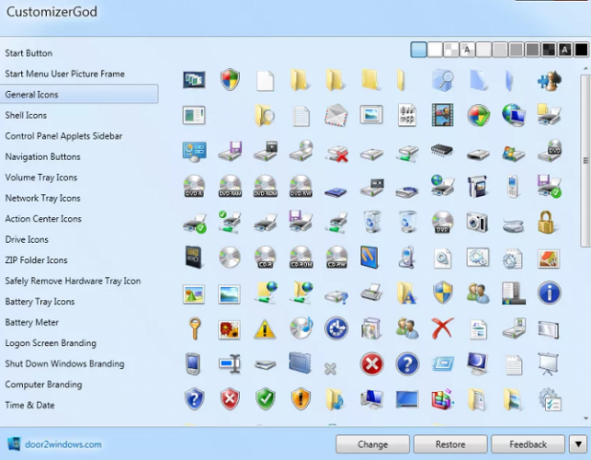Select the drive with red X disconnected icon
The image size is (591, 460).
point(337,154)
